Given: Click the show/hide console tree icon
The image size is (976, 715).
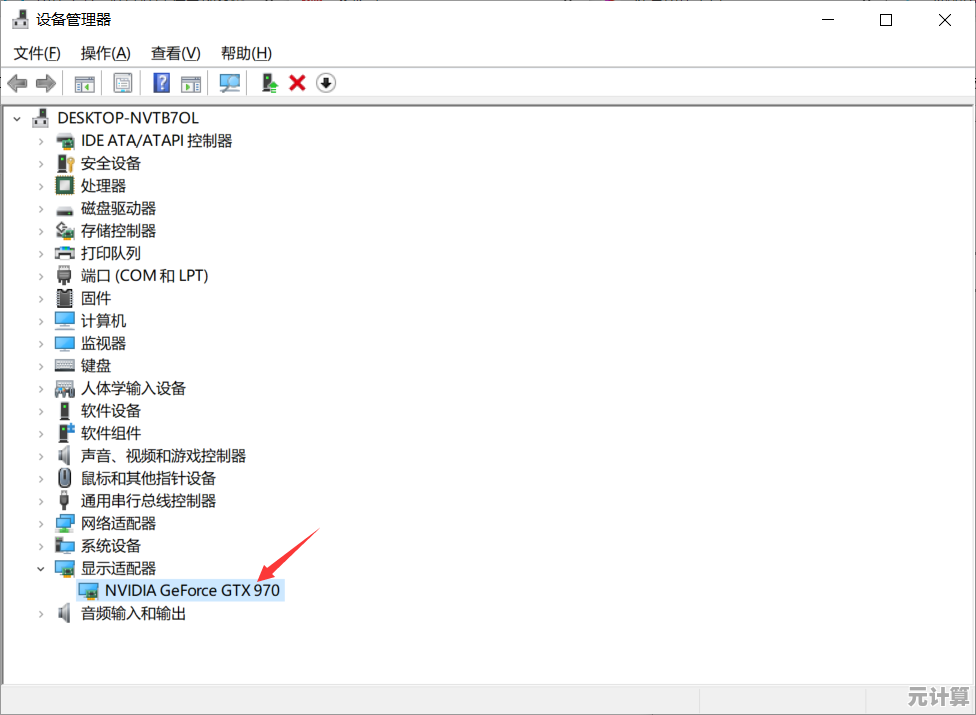Looking at the screenshot, I should pyautogui.click(x=85, y=83).
